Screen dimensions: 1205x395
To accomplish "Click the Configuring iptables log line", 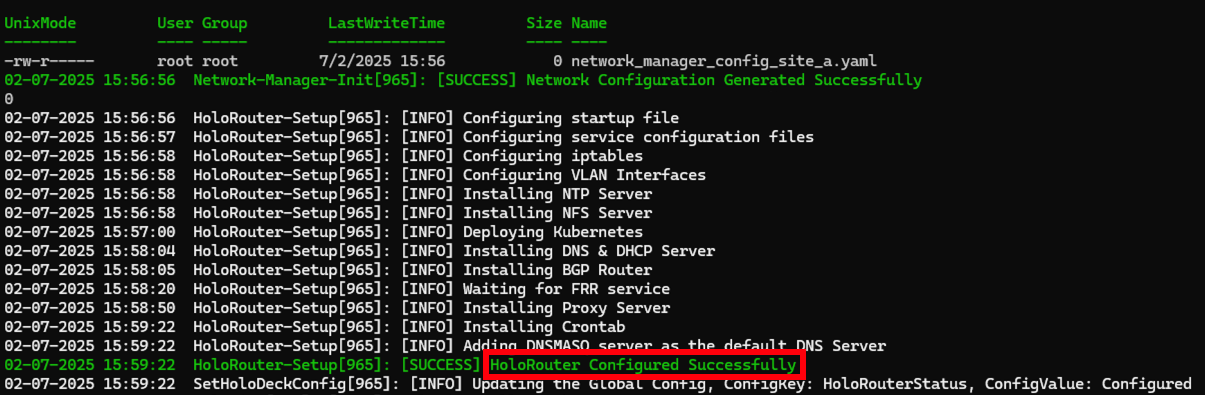I will [323, 156].
